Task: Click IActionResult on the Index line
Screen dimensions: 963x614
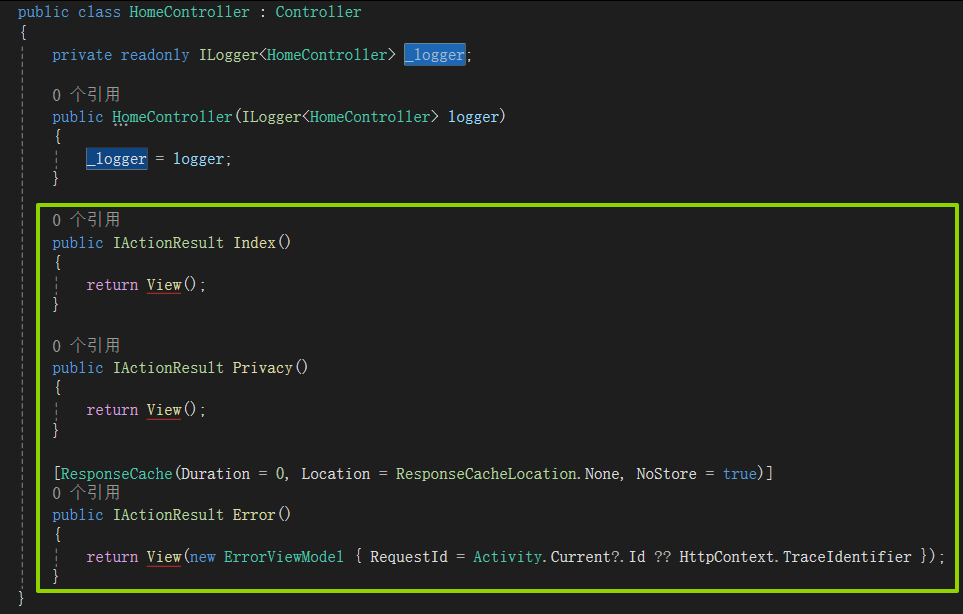Action: (x=168, y=243)
